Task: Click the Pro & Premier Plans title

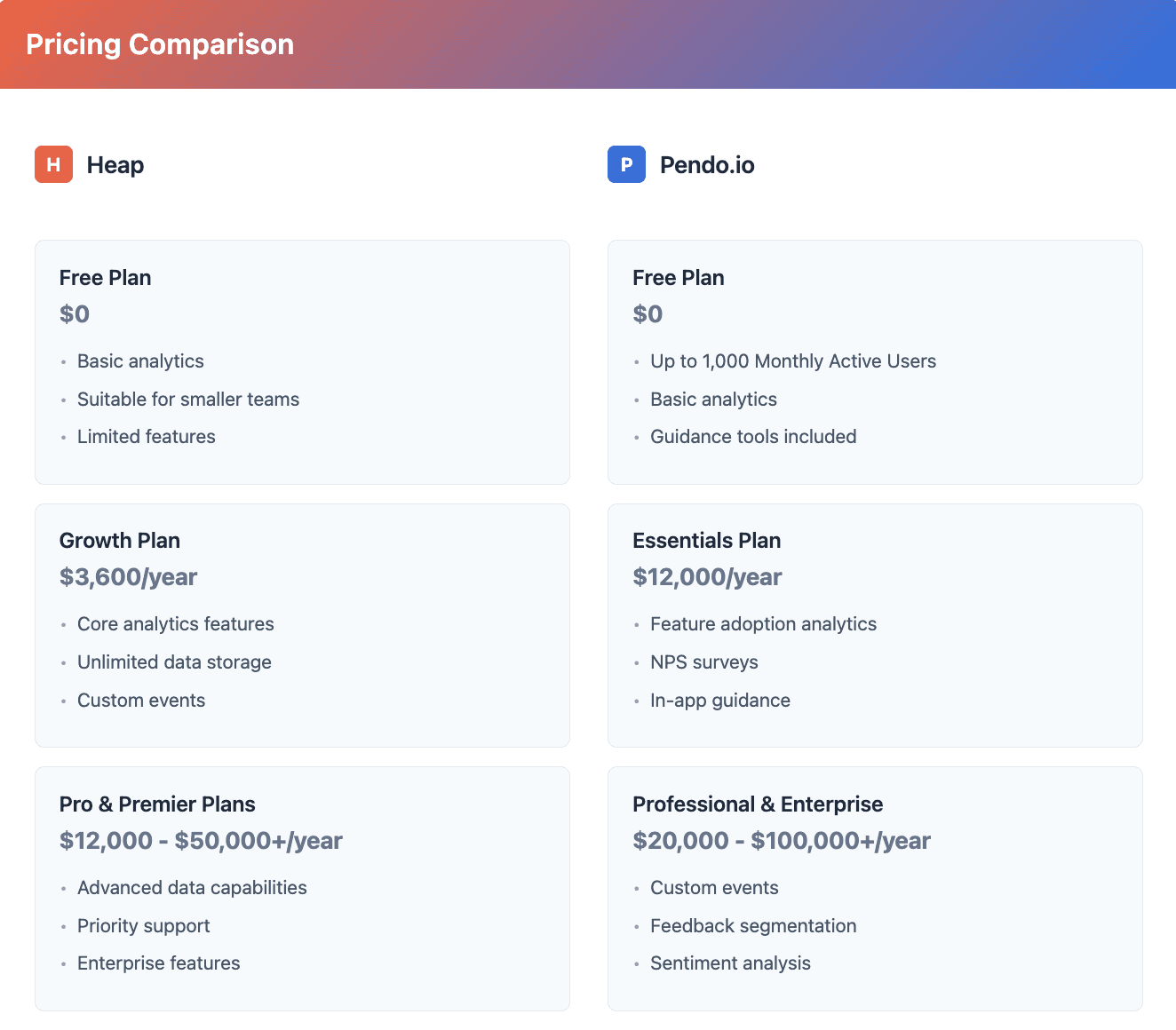Action: tap(157, 804)
